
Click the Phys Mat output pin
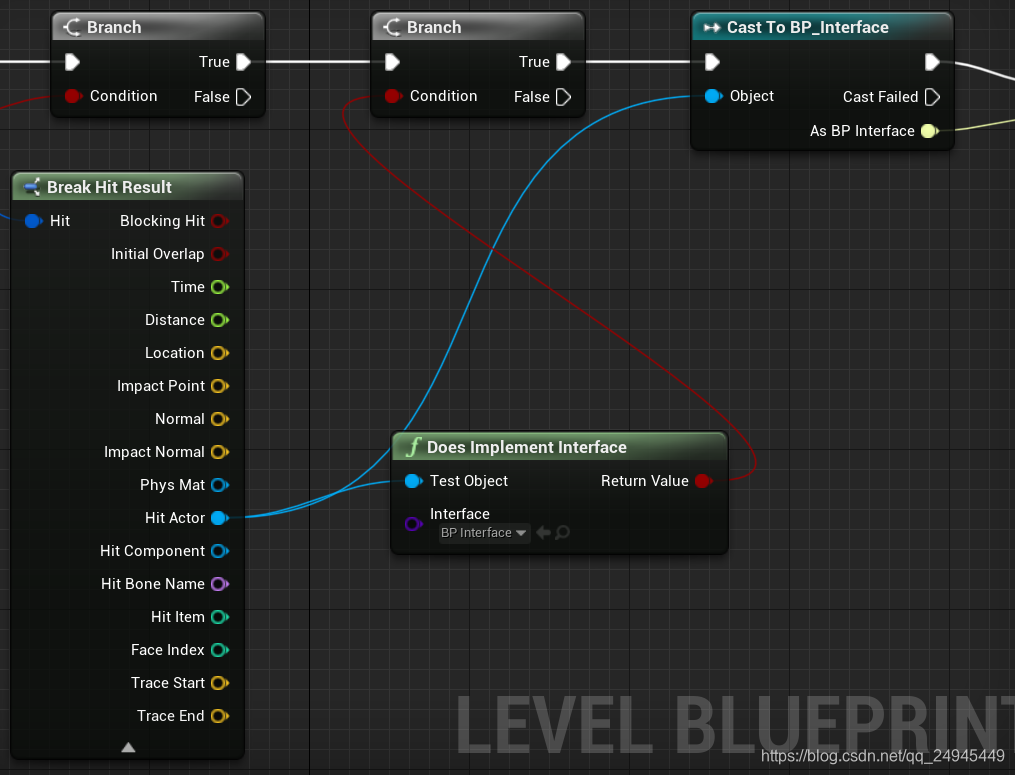click(219, 485)
